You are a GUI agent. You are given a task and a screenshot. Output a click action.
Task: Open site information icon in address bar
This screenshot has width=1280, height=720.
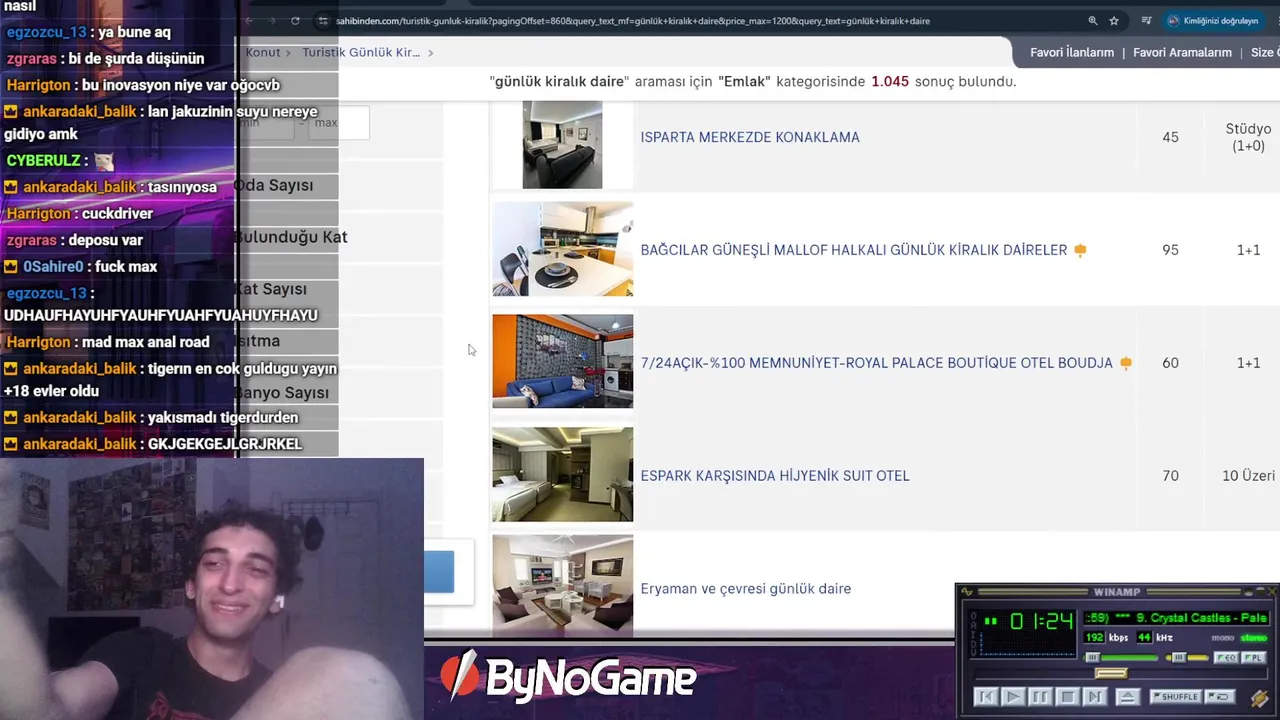click(x=322, y=20)
